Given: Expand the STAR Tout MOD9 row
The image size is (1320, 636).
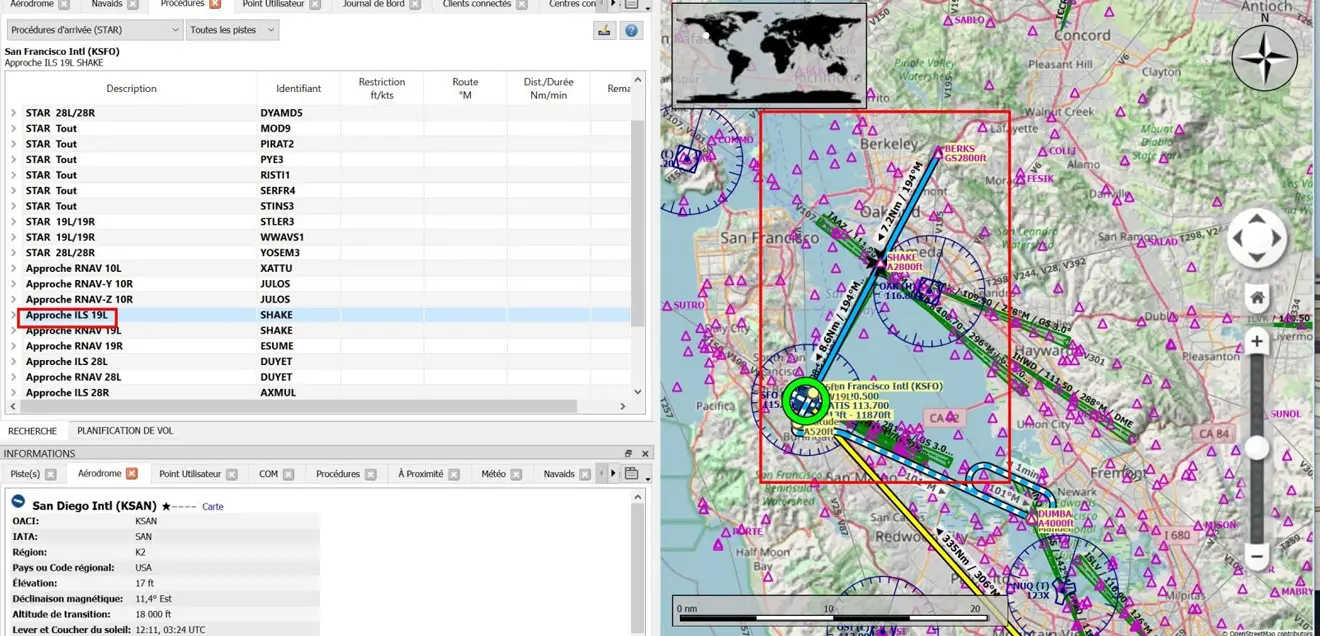Looking at the screenshot, I should [x=13, y=128].
